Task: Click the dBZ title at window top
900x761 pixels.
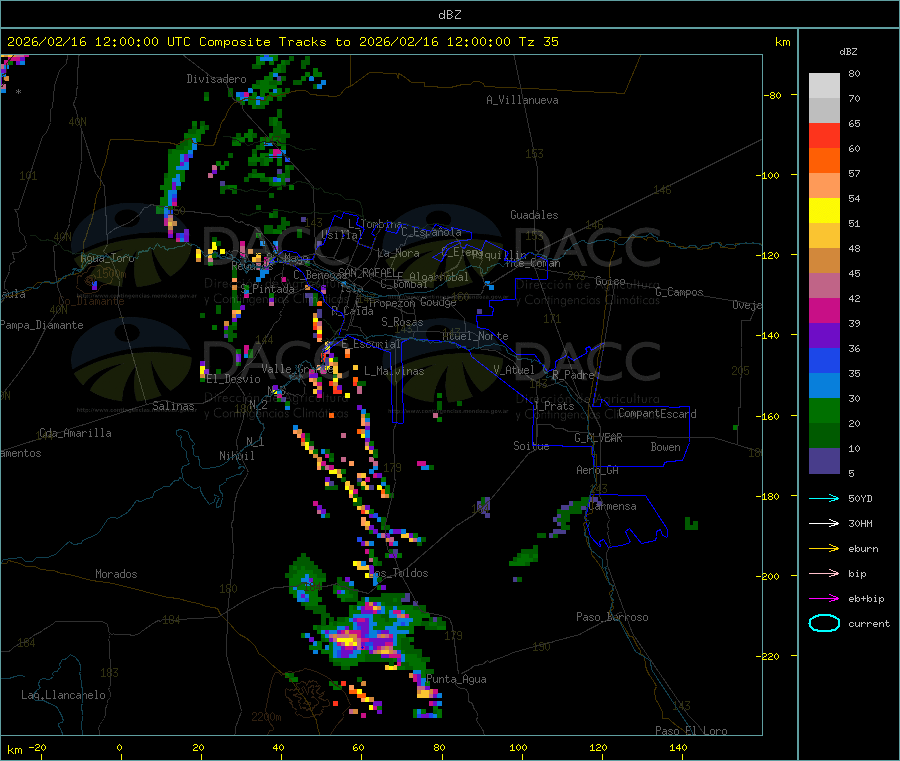Action: (449, 15)
